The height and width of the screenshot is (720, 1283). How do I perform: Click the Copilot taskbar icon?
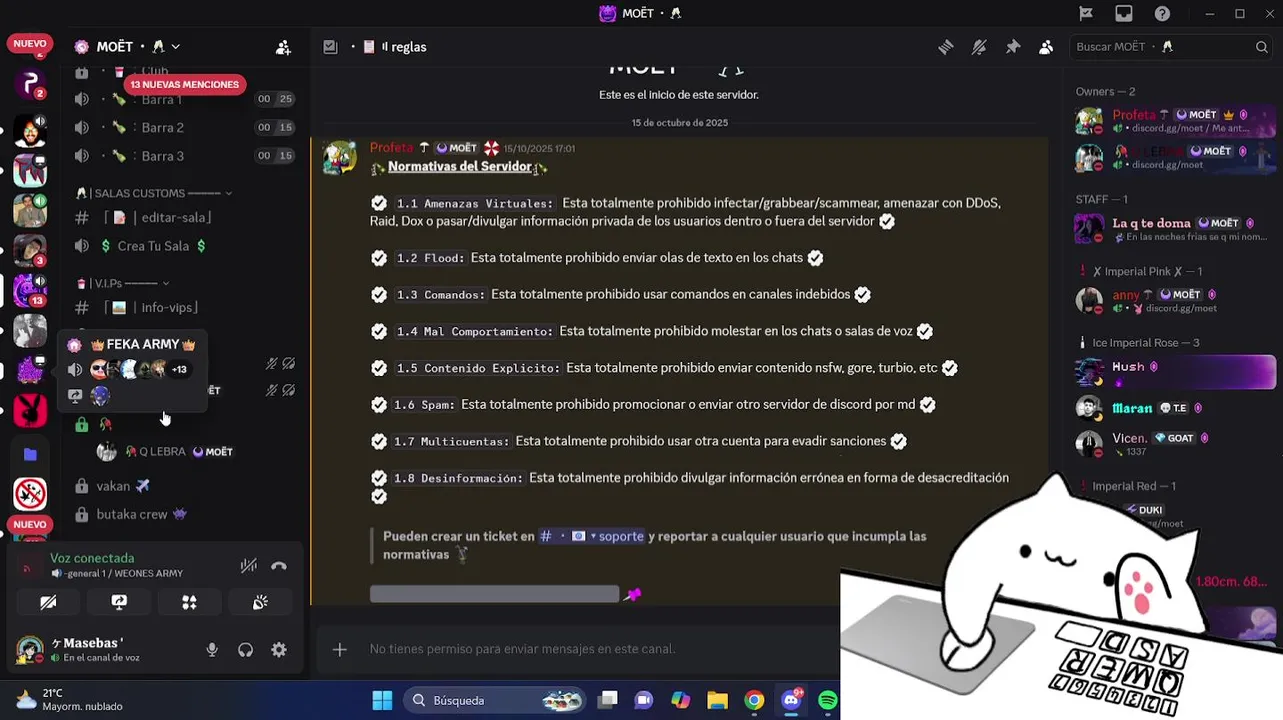pyautogui.click(x=681, y=701)
